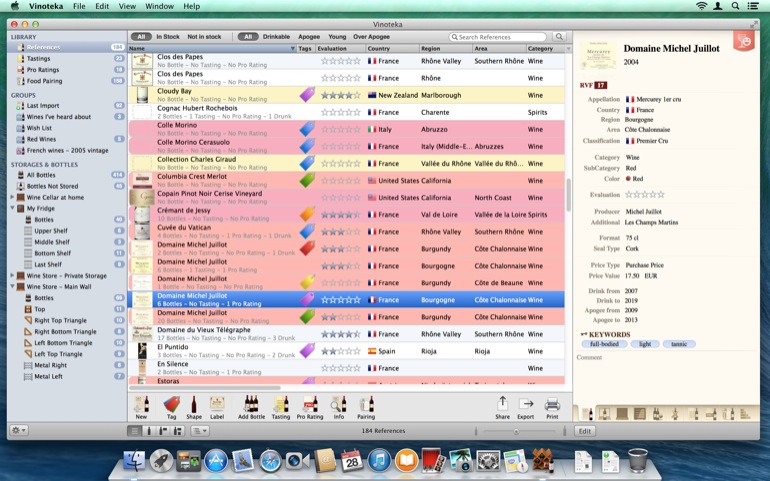This screenshot has height=481, width=770.
Task: Open the Window menu
Action: [x=159, y=6]
